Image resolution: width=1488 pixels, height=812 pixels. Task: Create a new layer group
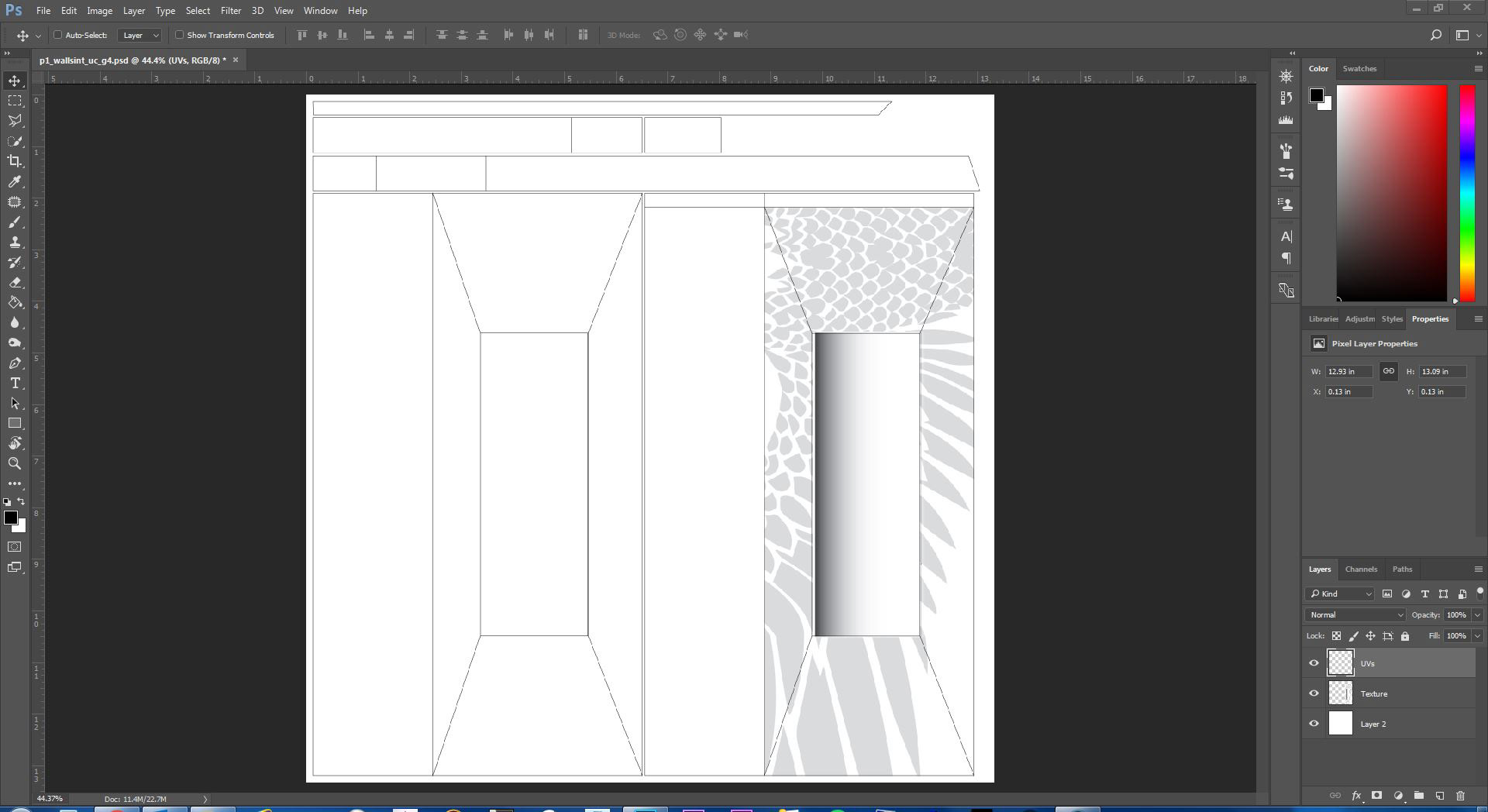point(1419,796)
